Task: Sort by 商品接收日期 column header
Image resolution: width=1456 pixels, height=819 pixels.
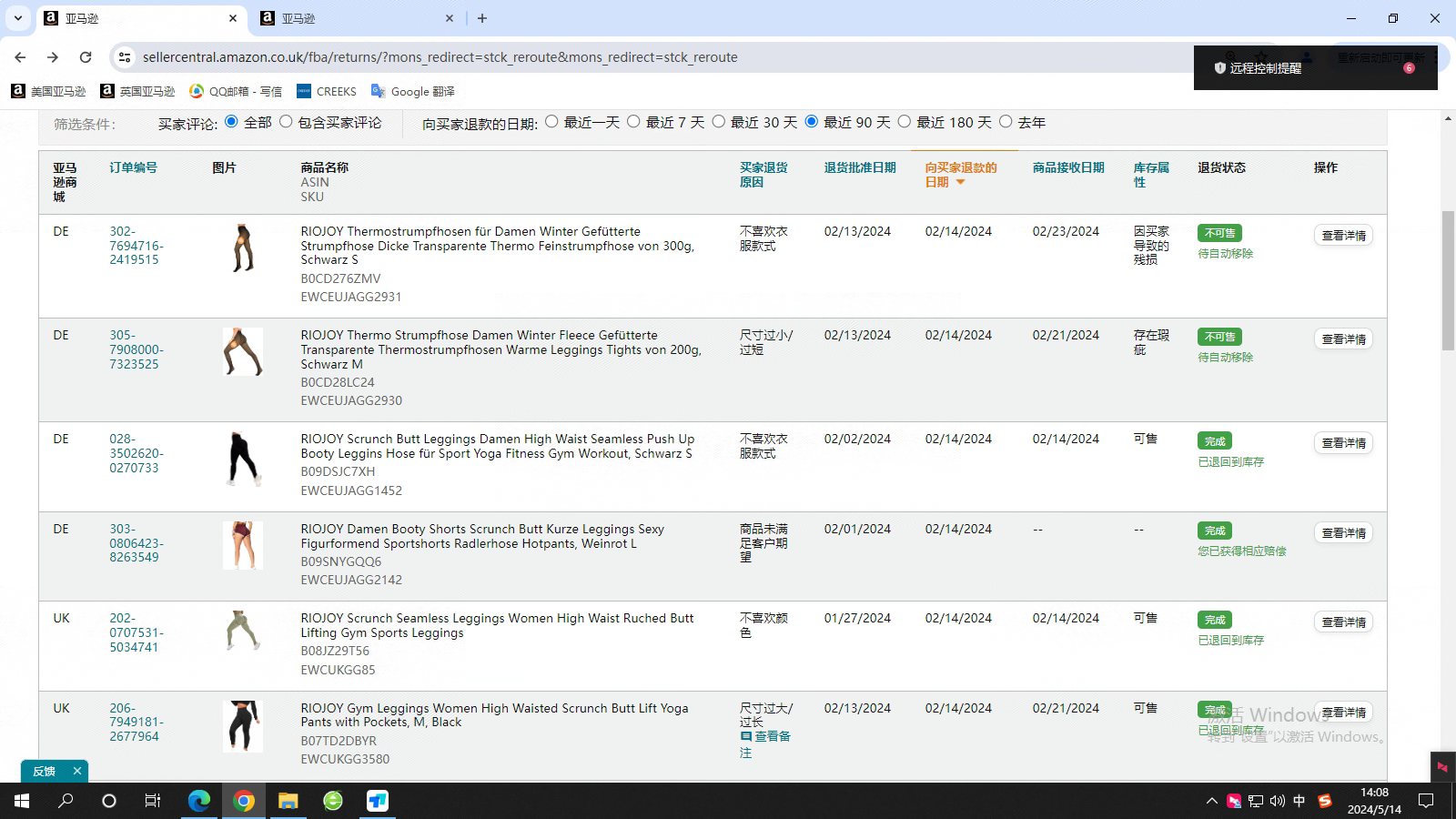Action: 1068,167
